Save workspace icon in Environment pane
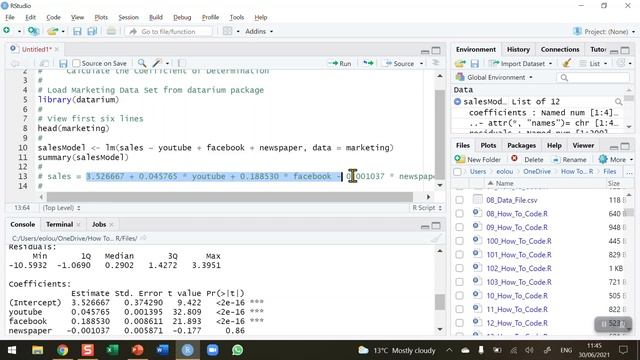 point(475,64)
